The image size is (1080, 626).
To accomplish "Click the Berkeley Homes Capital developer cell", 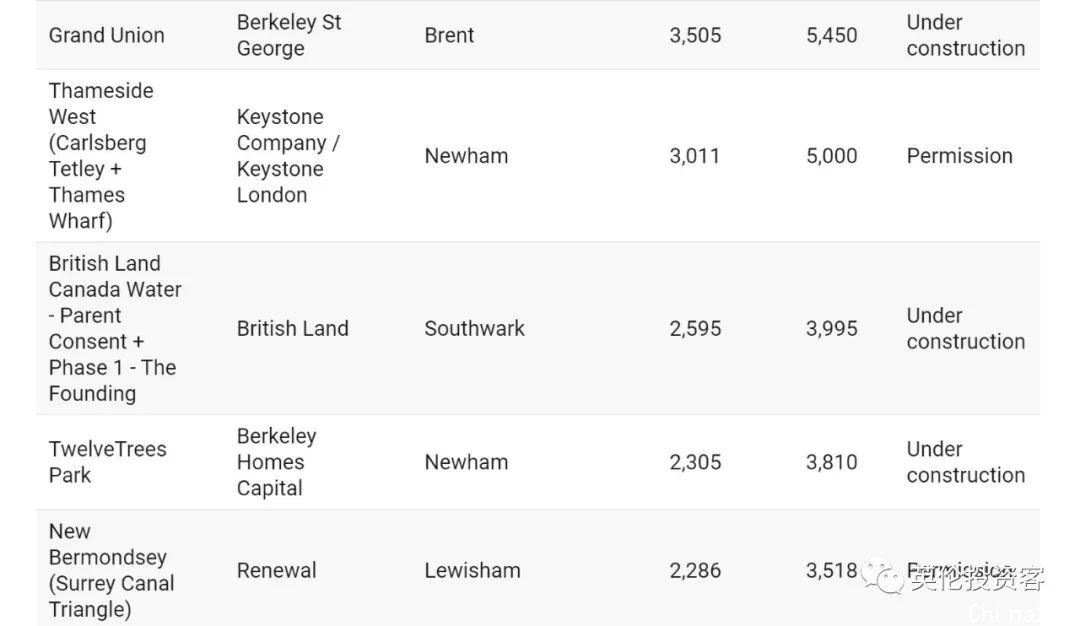I will click(x=277, y=462).
